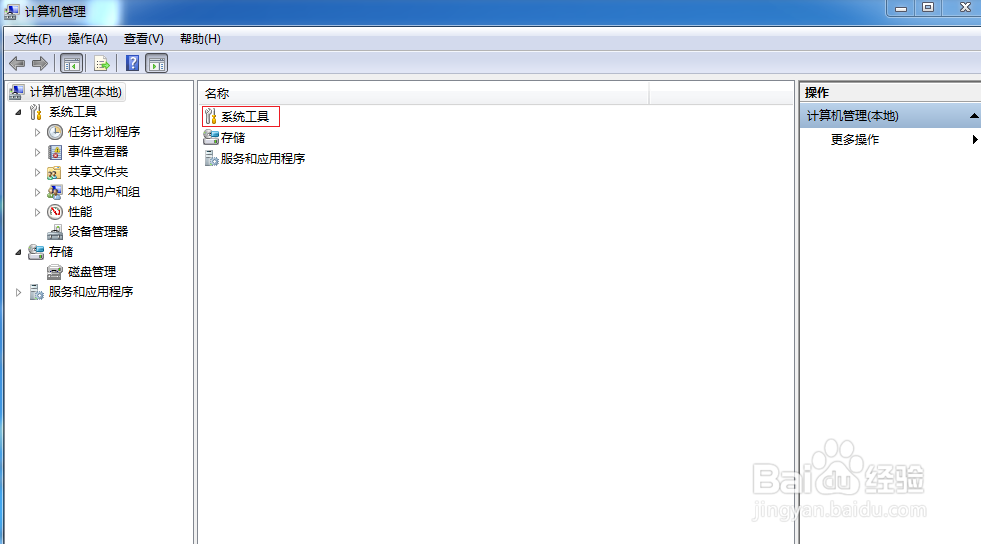Click the Export List toolbar icon
Image resolution: width=981 pixels, height=544 pixels.
tap(101, 63)
